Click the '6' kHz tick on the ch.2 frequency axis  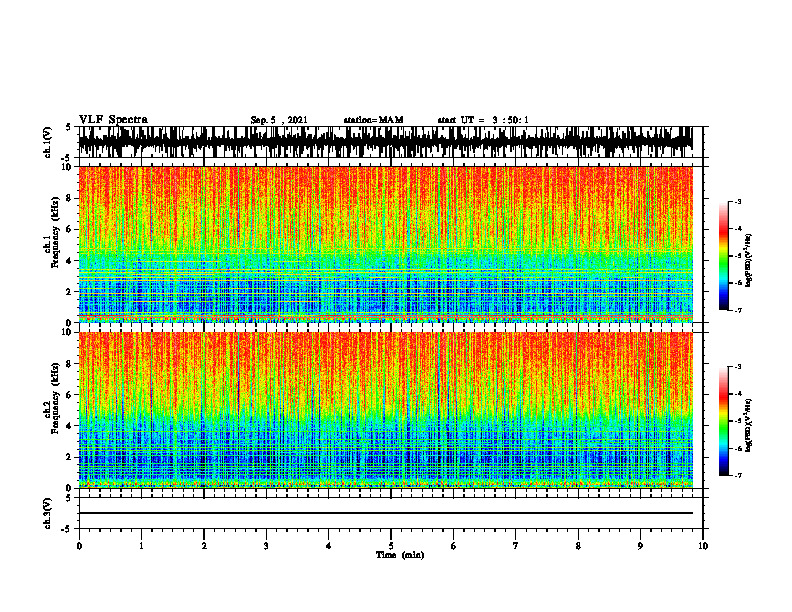[x=69, y=395]
